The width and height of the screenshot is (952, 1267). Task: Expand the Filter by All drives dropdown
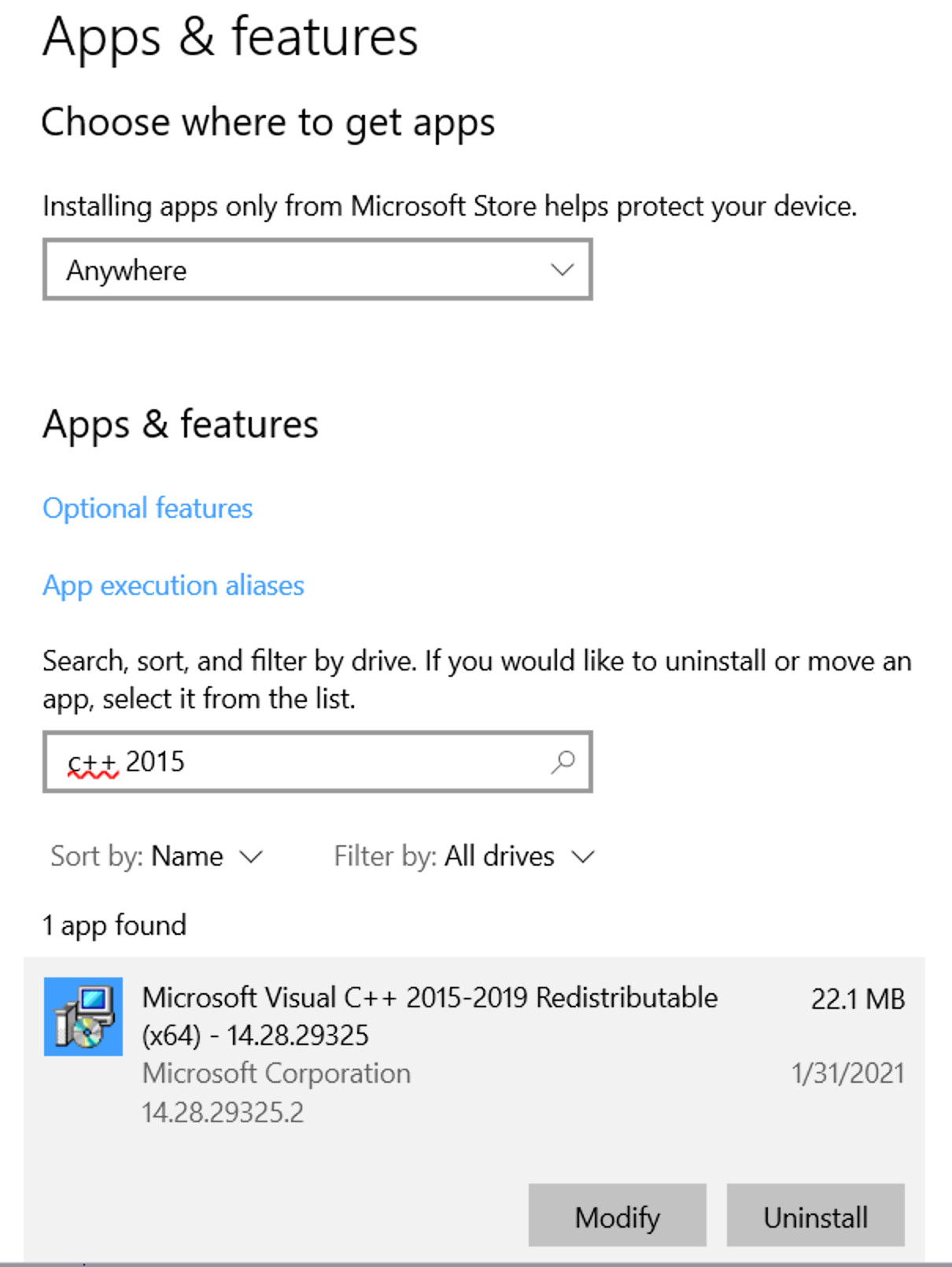(463, 856)
